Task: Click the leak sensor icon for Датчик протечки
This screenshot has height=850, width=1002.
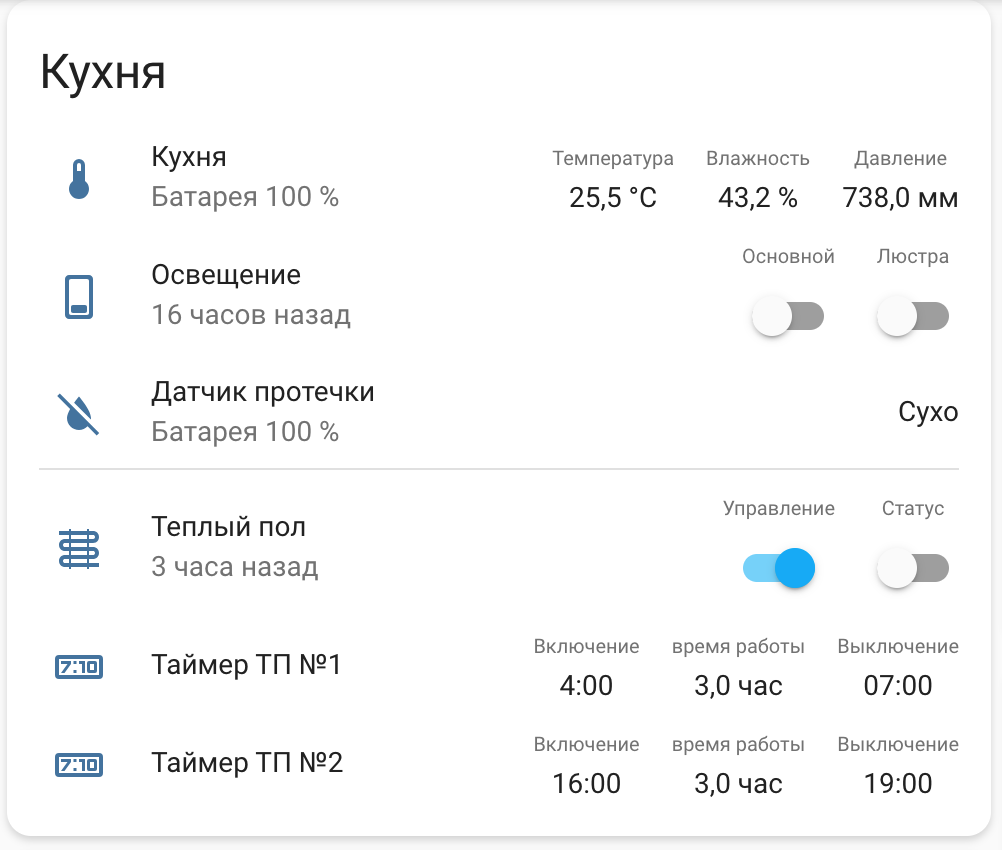Action: click(x=77, y=414)
